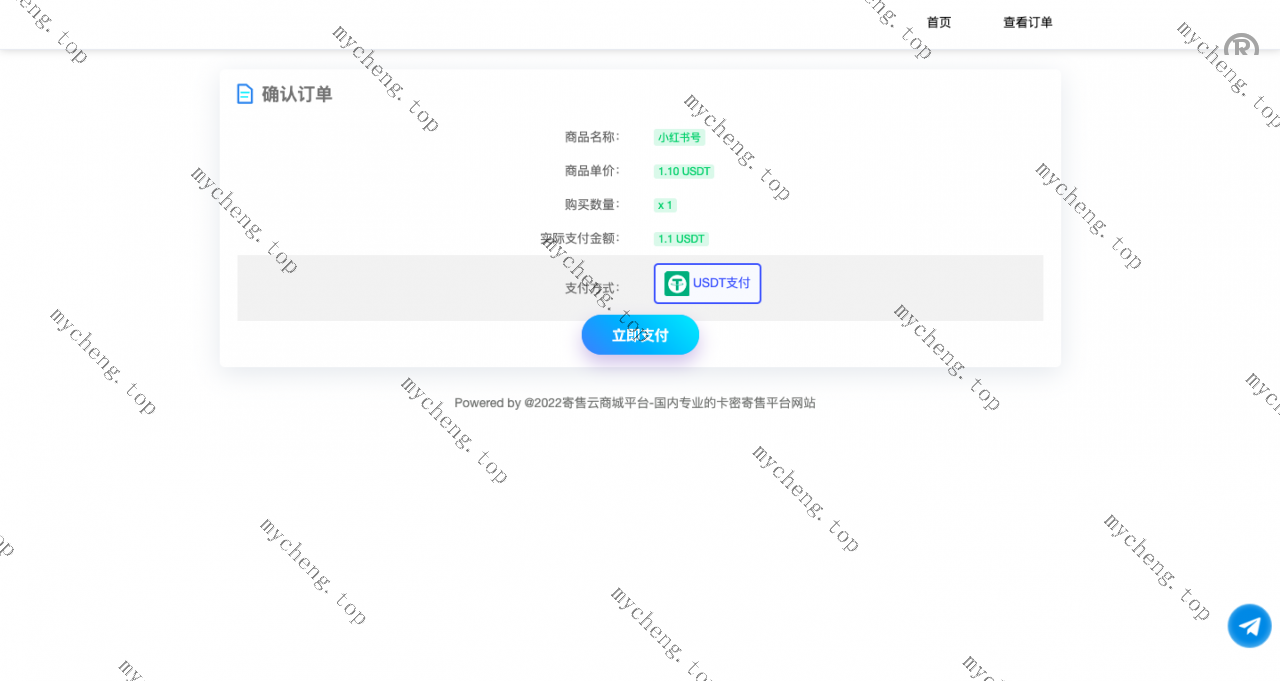The height and width of the screenshot is (681, 1280).
Task: Click the 确认订单 heading text
Action: pos(297,94)
